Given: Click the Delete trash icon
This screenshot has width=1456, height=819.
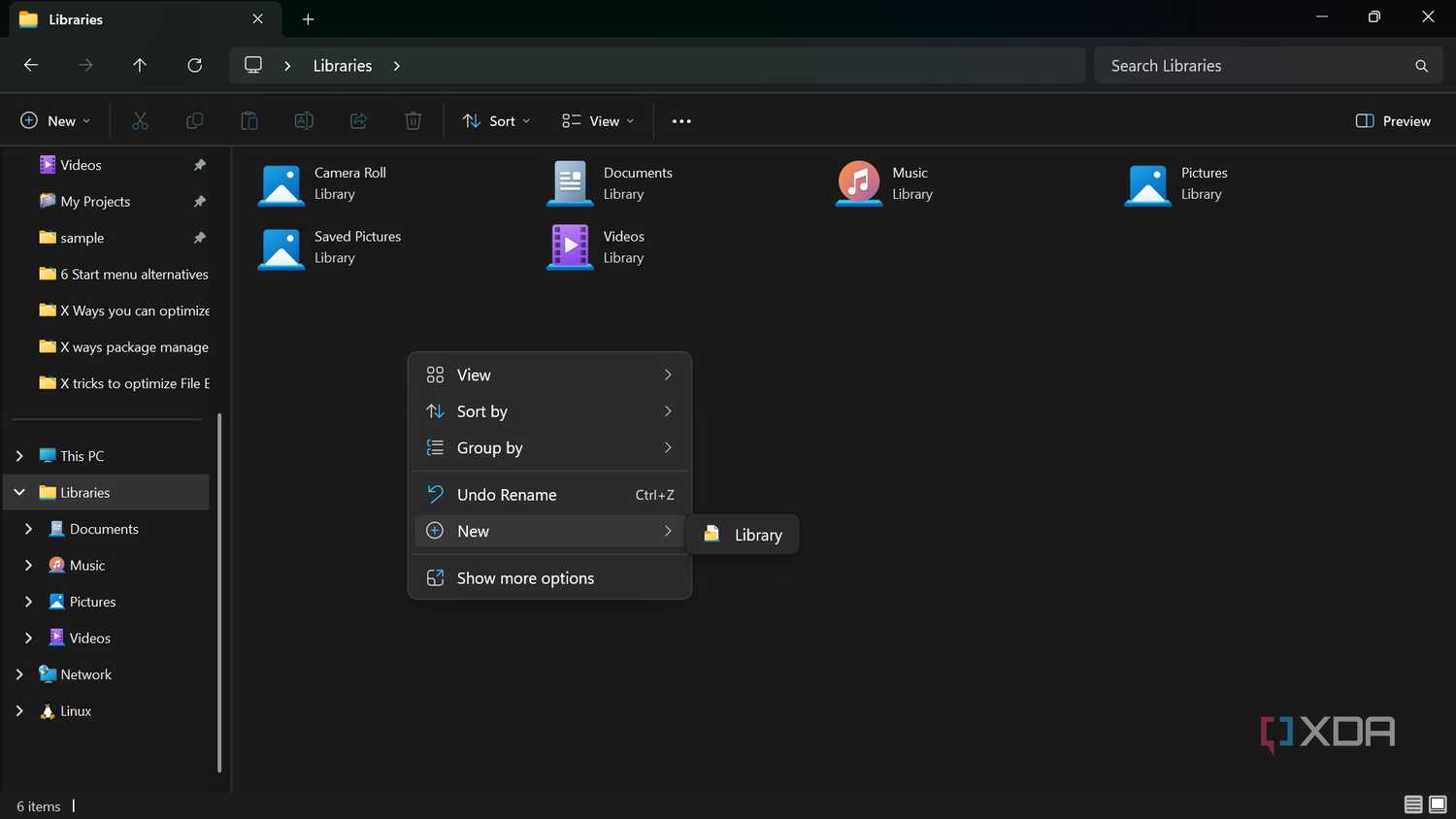Looking at the screenshot, I should [x=414, y=120].
